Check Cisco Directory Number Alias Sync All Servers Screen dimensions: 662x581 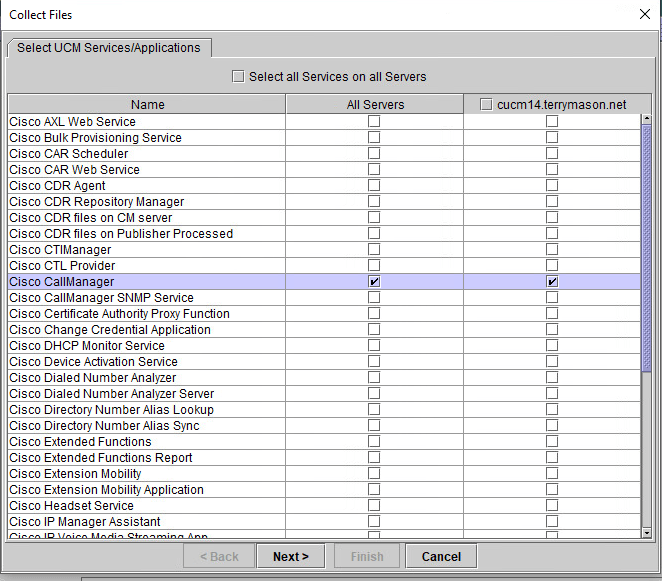point(374,426)
